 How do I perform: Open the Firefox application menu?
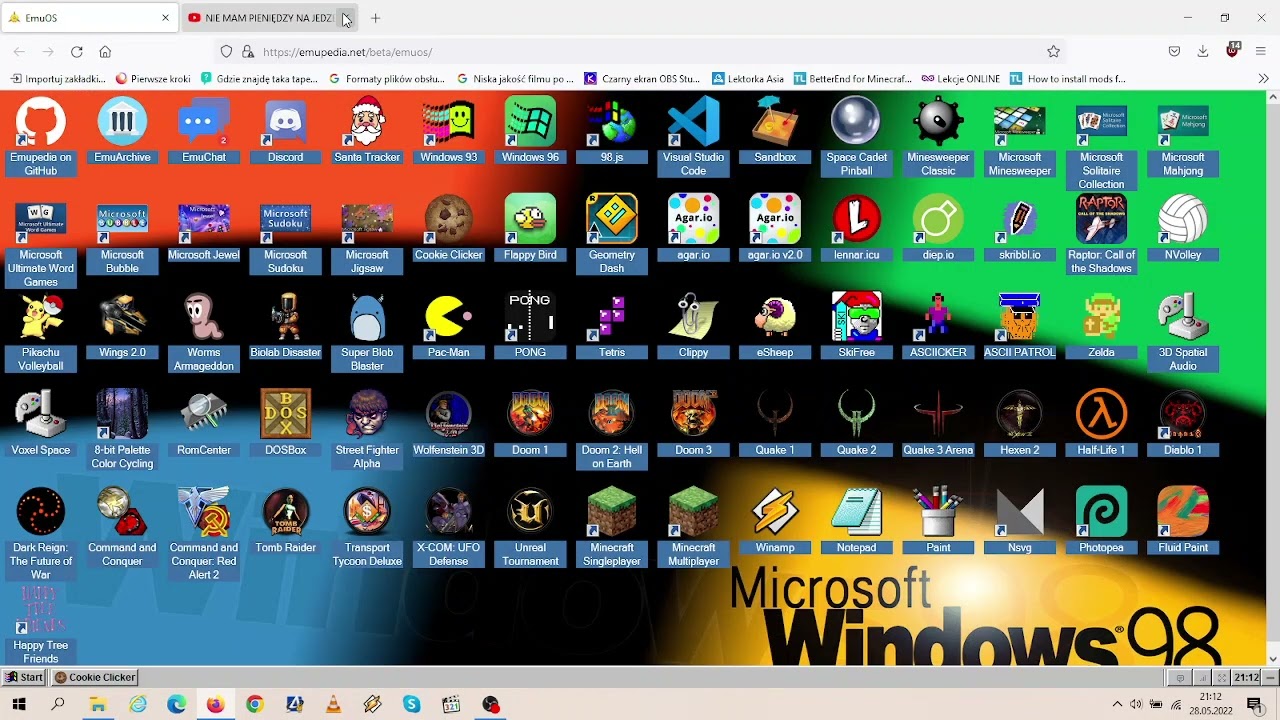click(x=1261, y=52)
